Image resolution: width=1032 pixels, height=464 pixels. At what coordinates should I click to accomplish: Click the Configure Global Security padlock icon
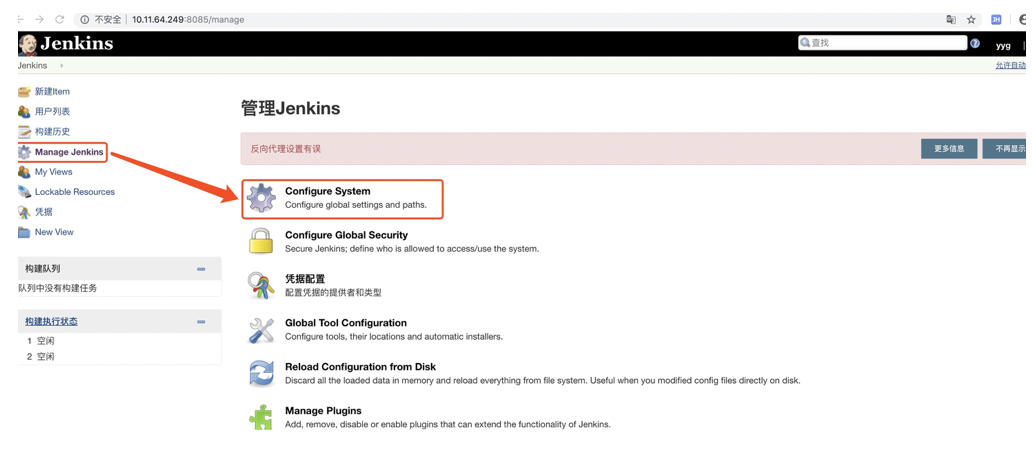click(x=261, y=242)
